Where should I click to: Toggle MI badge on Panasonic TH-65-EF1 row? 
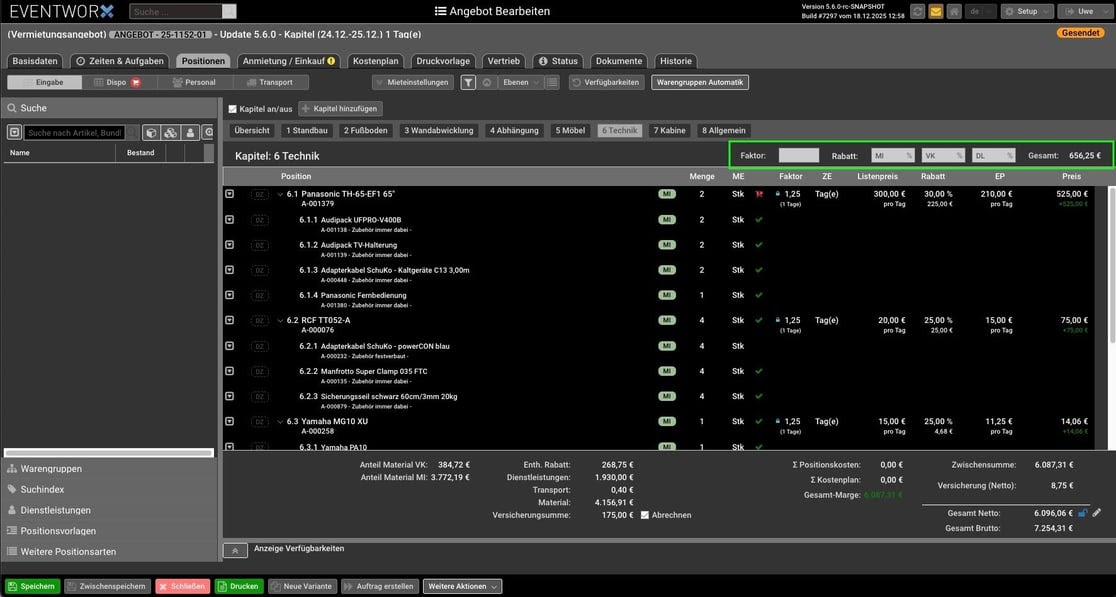tap(666, 194)
